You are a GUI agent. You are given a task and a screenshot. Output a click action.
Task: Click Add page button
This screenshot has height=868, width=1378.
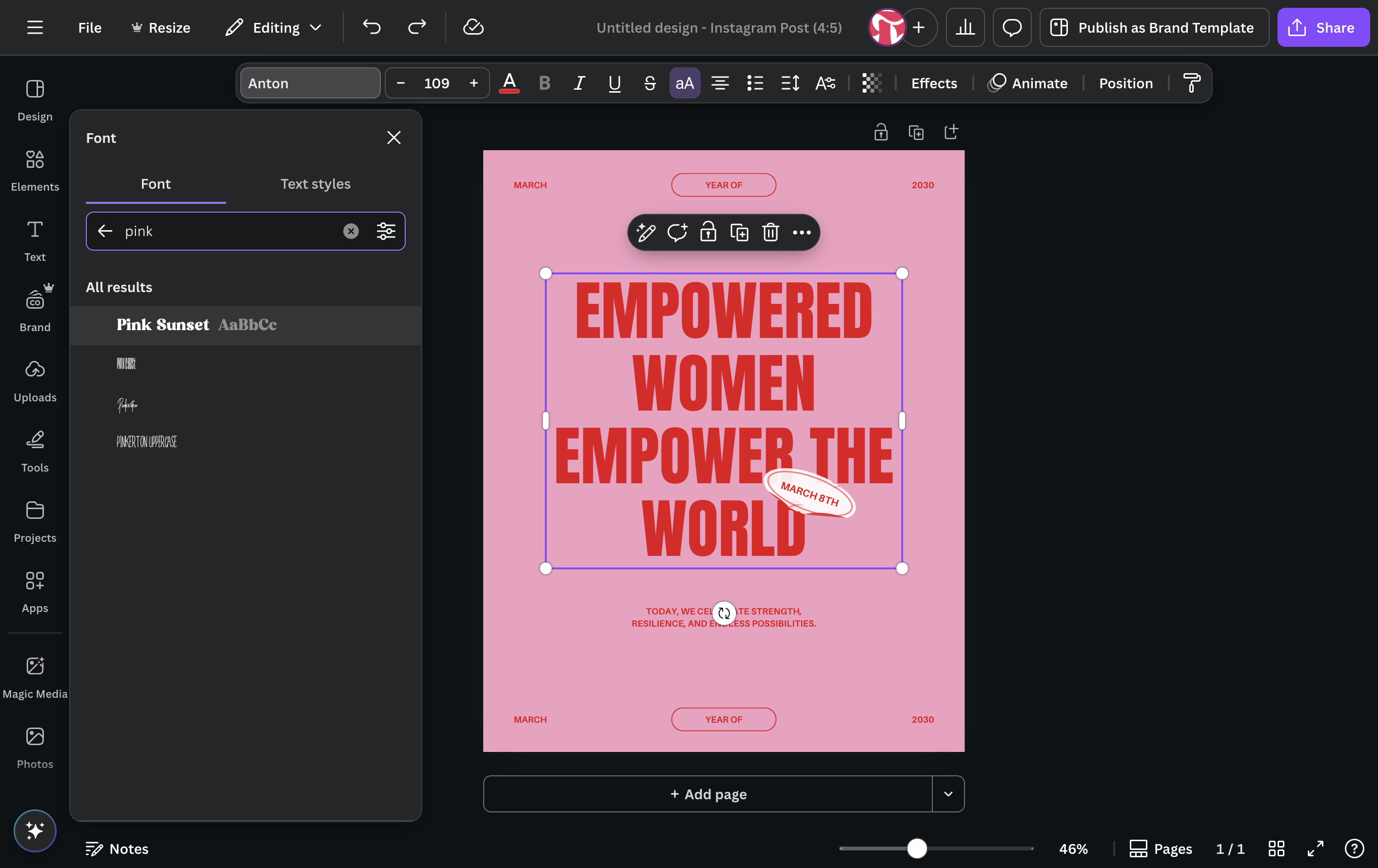[x=708, y=793]
